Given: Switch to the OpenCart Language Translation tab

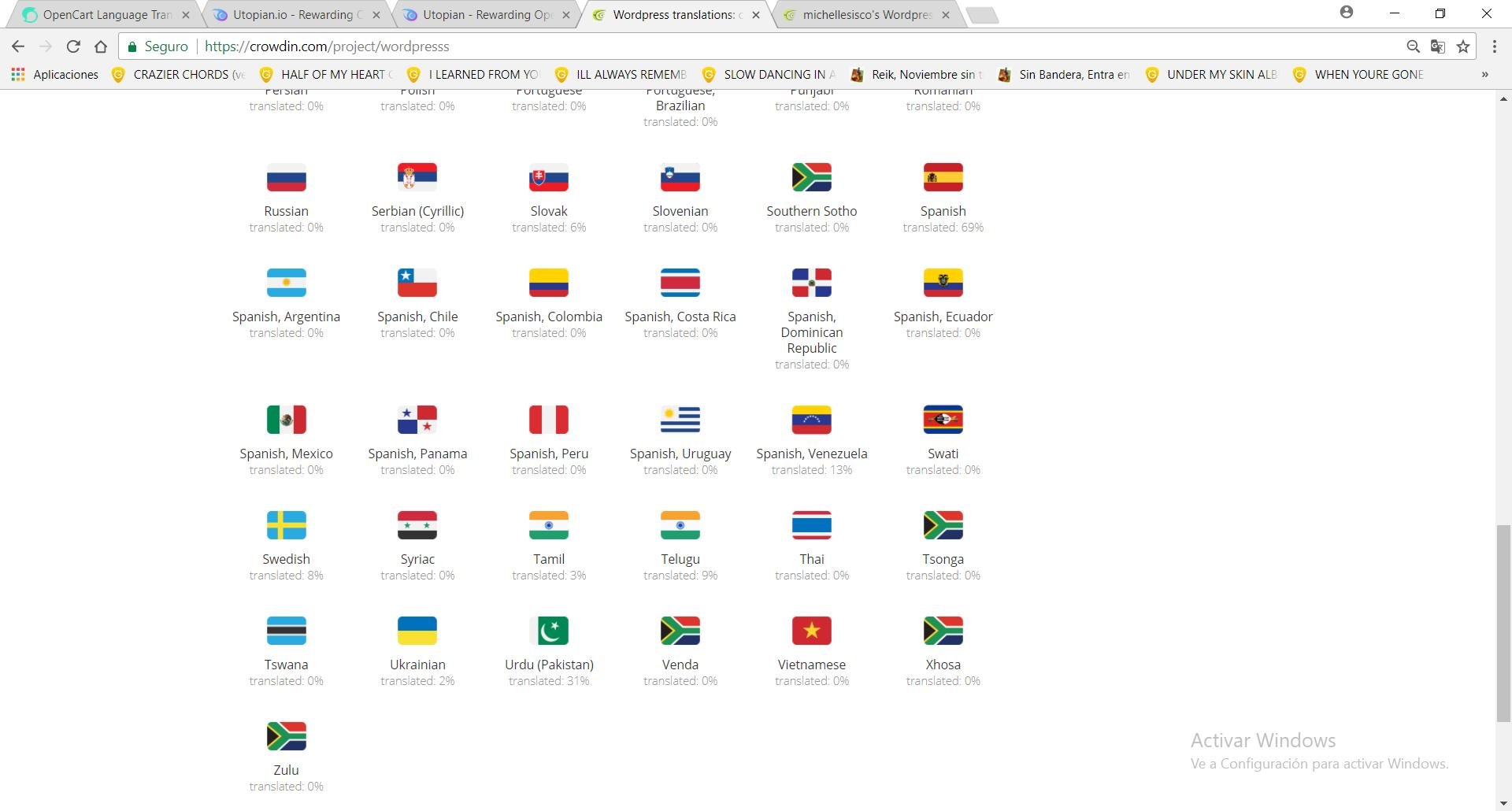Looking at the screenshot, I should click(x=105, y=15).
